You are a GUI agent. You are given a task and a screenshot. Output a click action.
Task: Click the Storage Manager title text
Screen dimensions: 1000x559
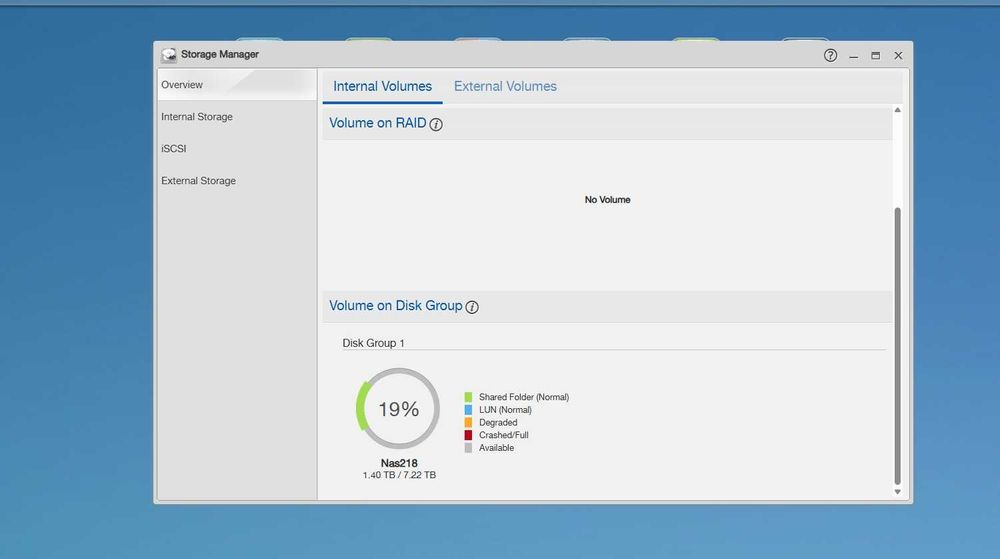(219, 55)
